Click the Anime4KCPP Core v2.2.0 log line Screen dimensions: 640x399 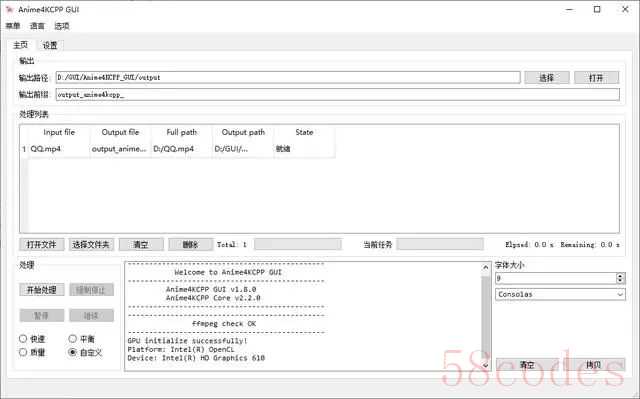coord(213,298)
